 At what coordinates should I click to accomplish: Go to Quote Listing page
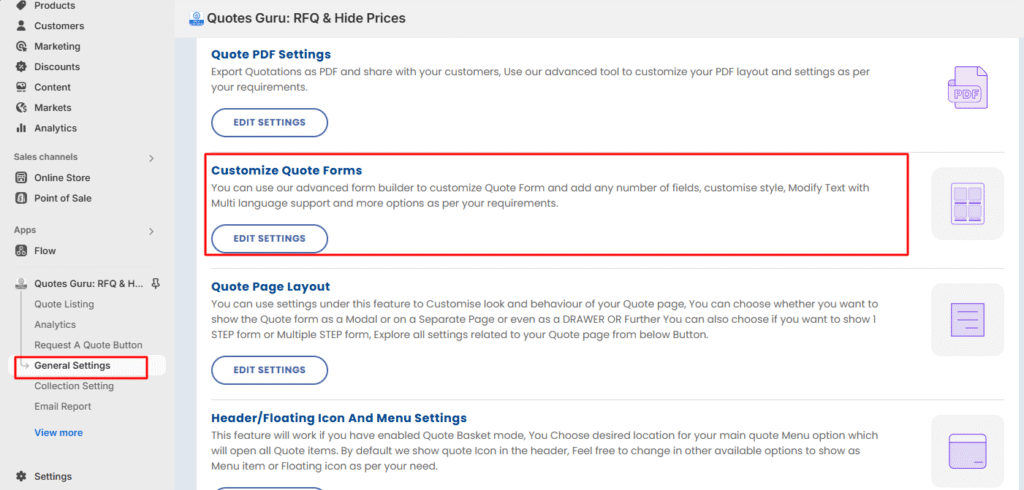(x=64, y=304)
